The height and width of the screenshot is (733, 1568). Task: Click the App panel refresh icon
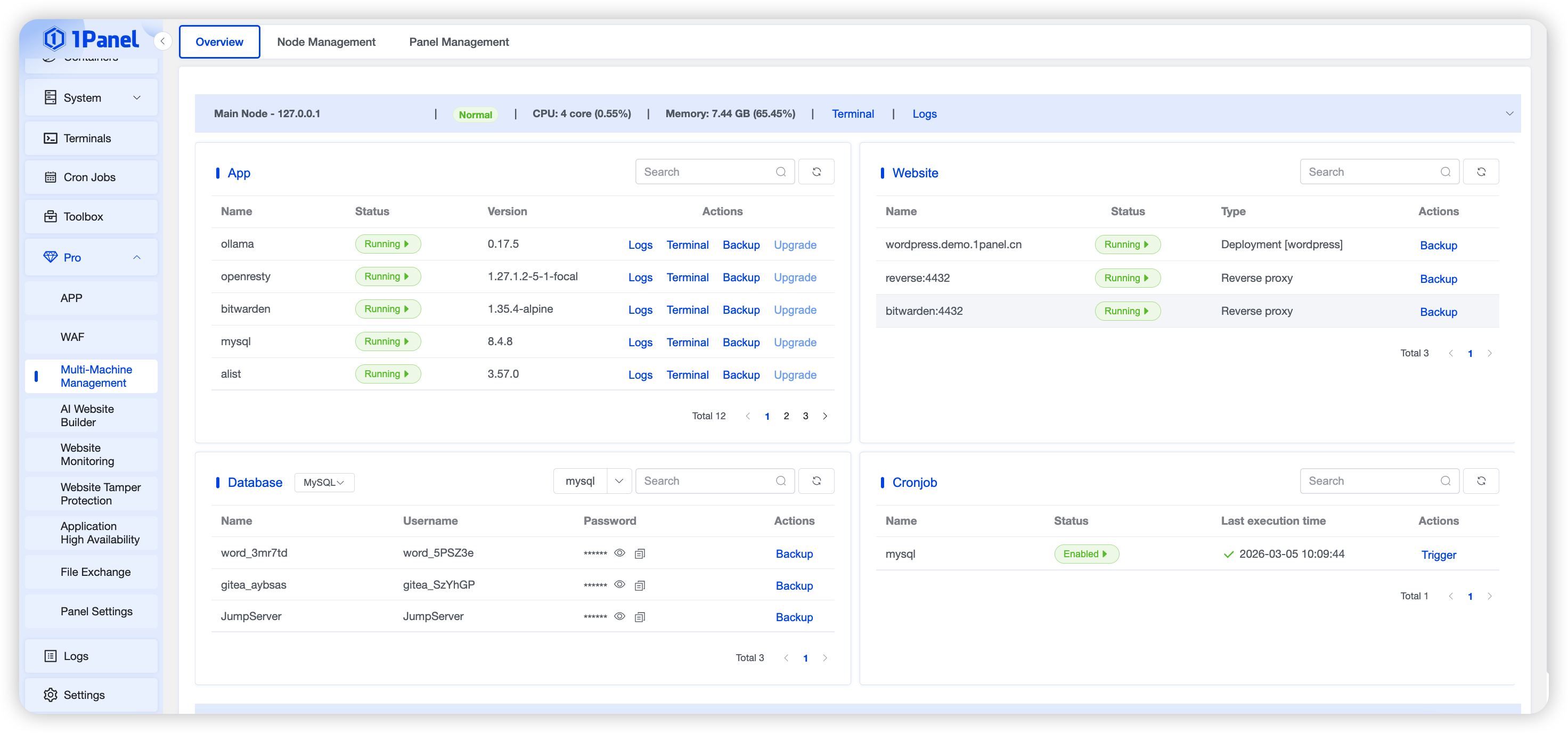click(816, 172)
